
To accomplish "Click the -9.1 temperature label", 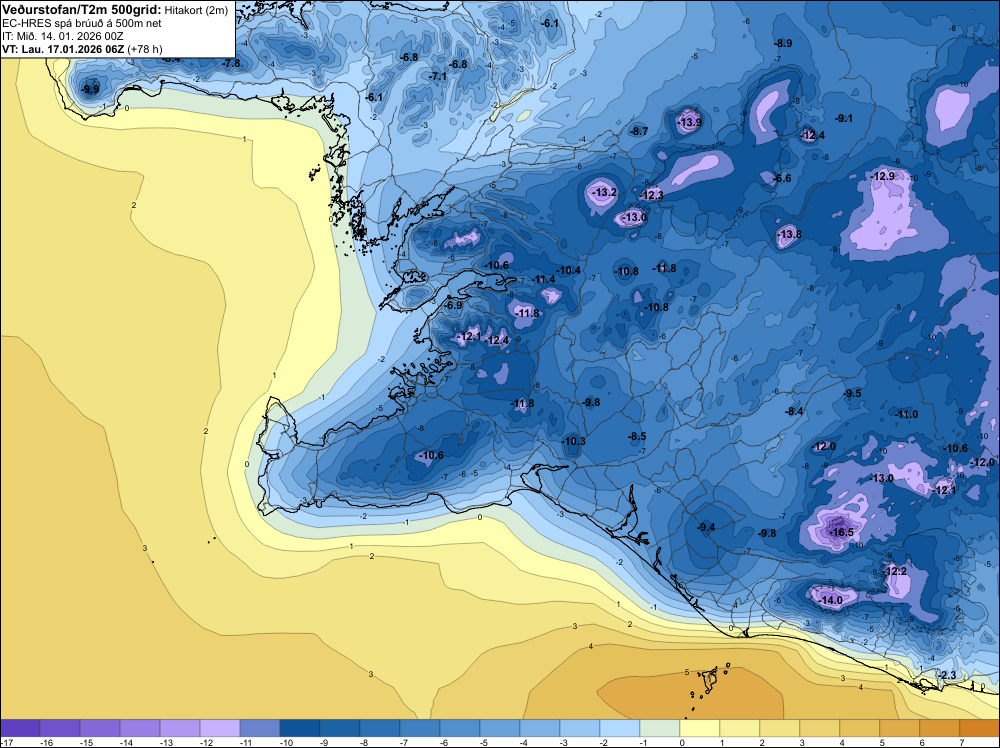I will pos(844,118).
